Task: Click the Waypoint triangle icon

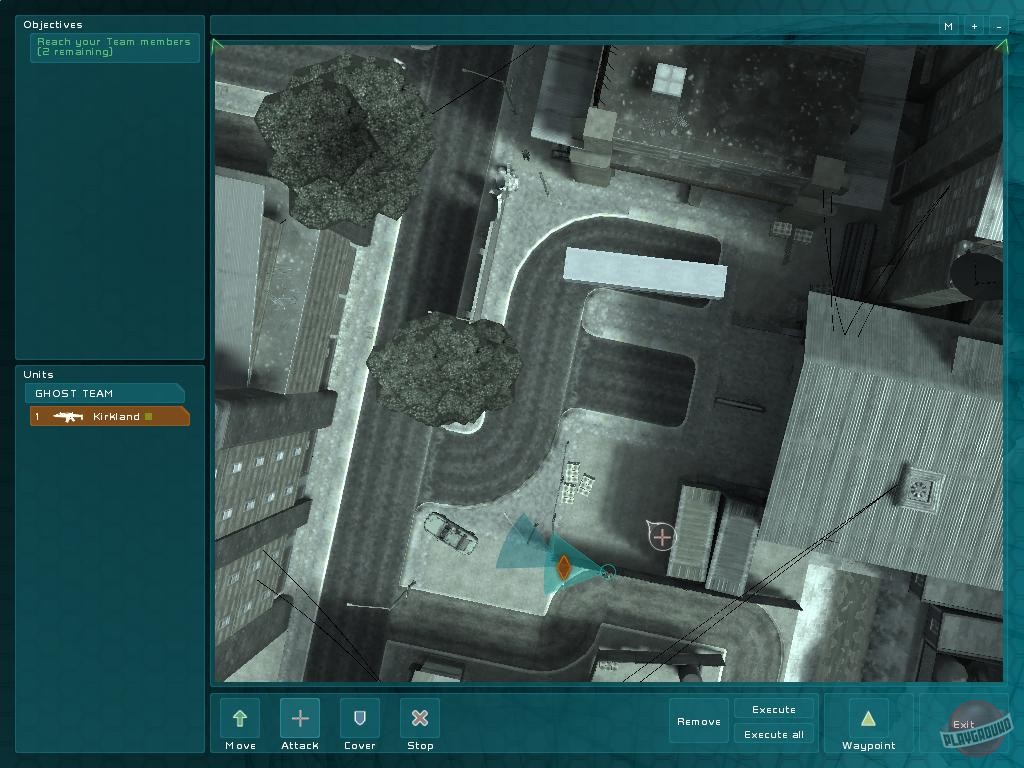Action: click(x=868, y=718)
